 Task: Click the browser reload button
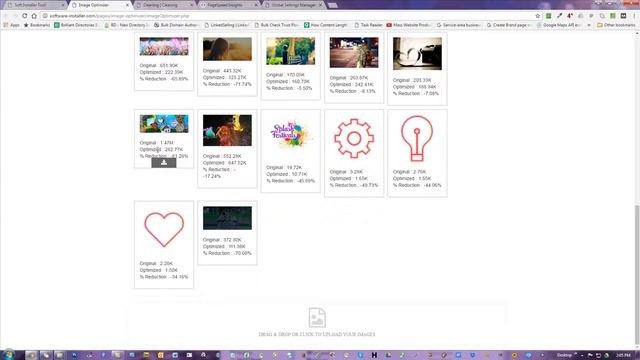[24, 16]
